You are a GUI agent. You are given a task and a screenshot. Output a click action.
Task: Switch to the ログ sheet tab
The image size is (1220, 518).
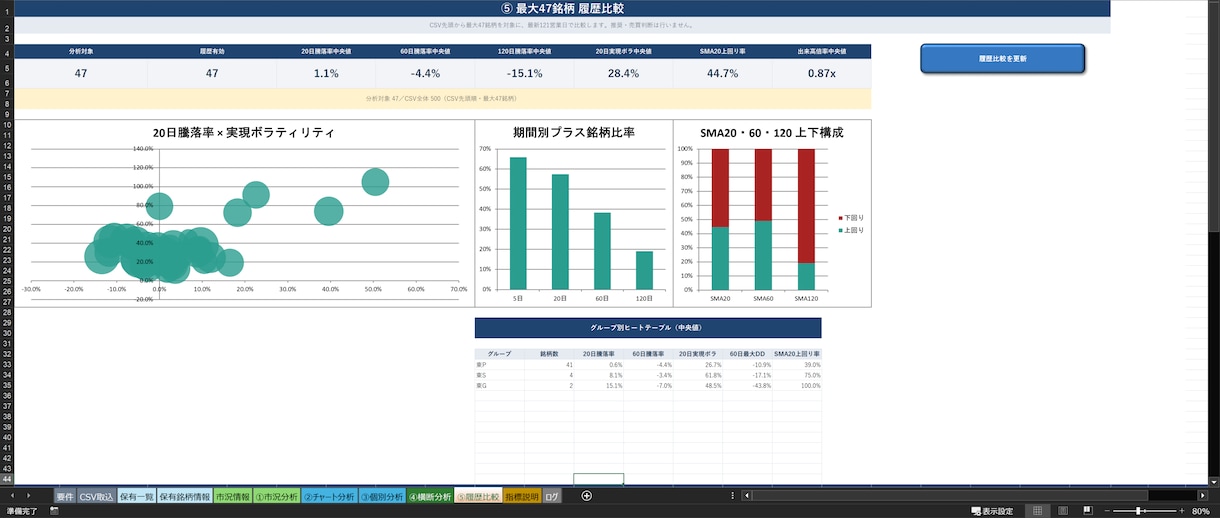(552, 496)
